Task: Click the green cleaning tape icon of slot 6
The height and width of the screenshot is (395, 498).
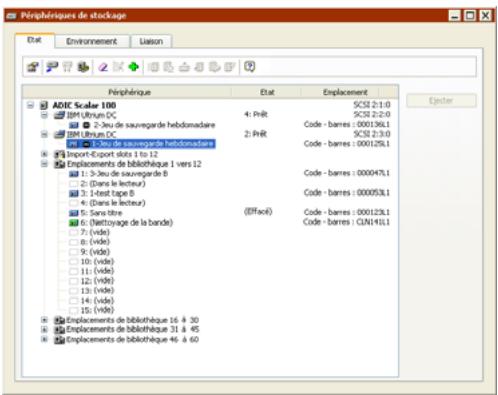Action: (74, 223)
